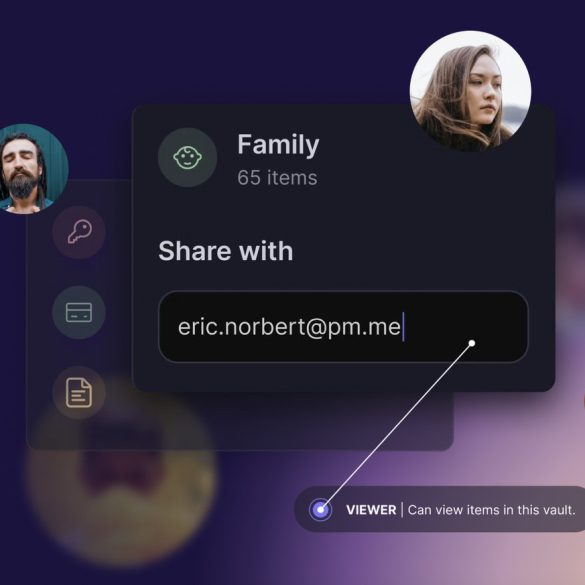Click the blurred yellow circle
This screenshot has height=585, width=585.
point(121,470)
